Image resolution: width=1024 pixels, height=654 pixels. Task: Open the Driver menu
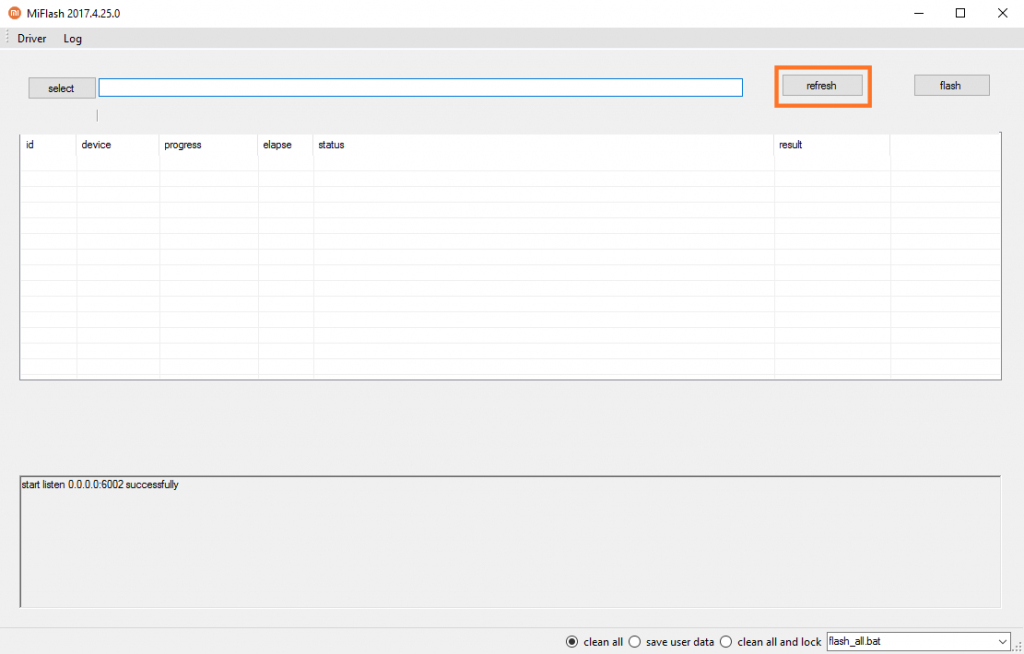31,39
